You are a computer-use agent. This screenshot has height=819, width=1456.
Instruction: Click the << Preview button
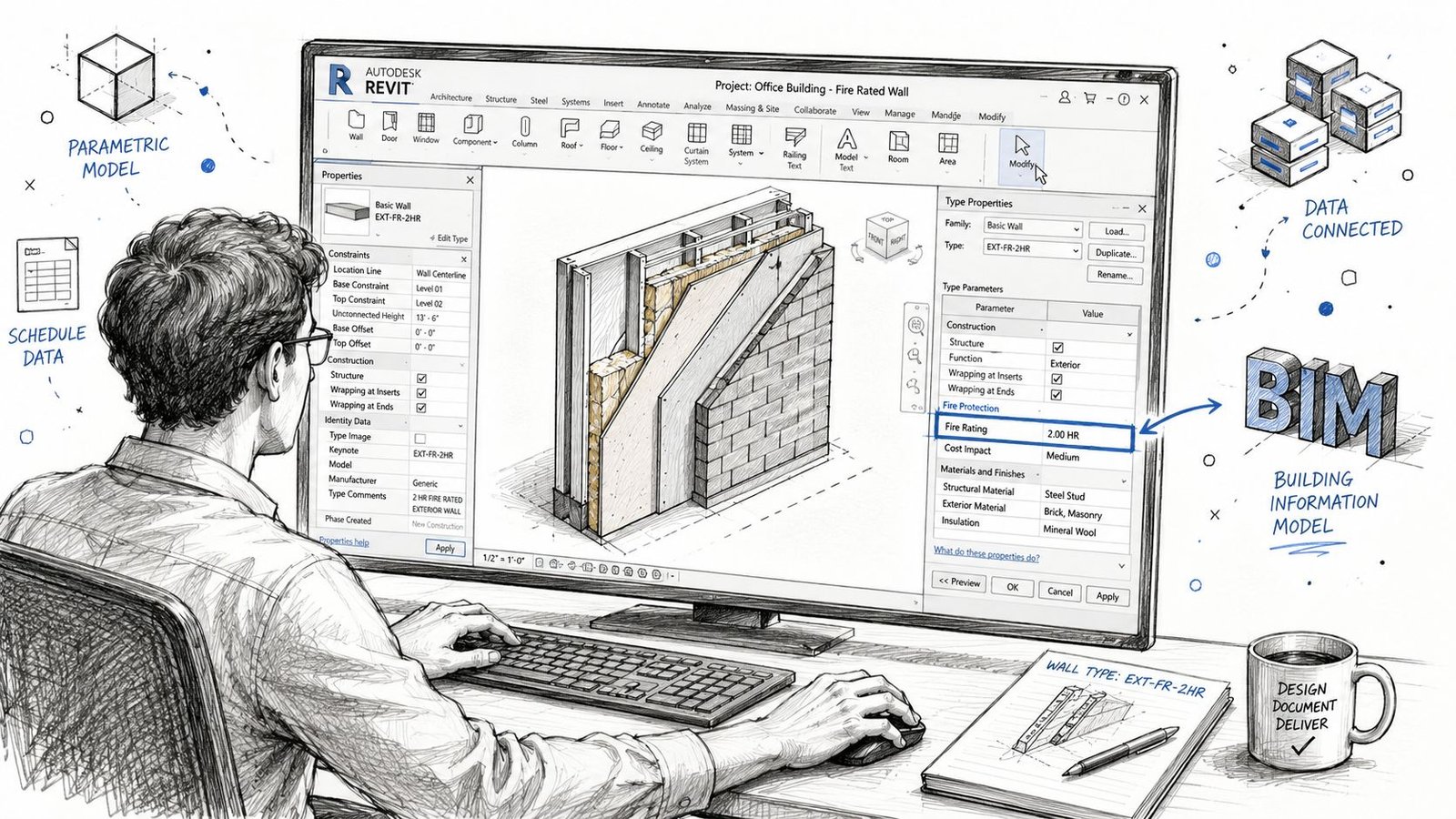tap(959, 582)
